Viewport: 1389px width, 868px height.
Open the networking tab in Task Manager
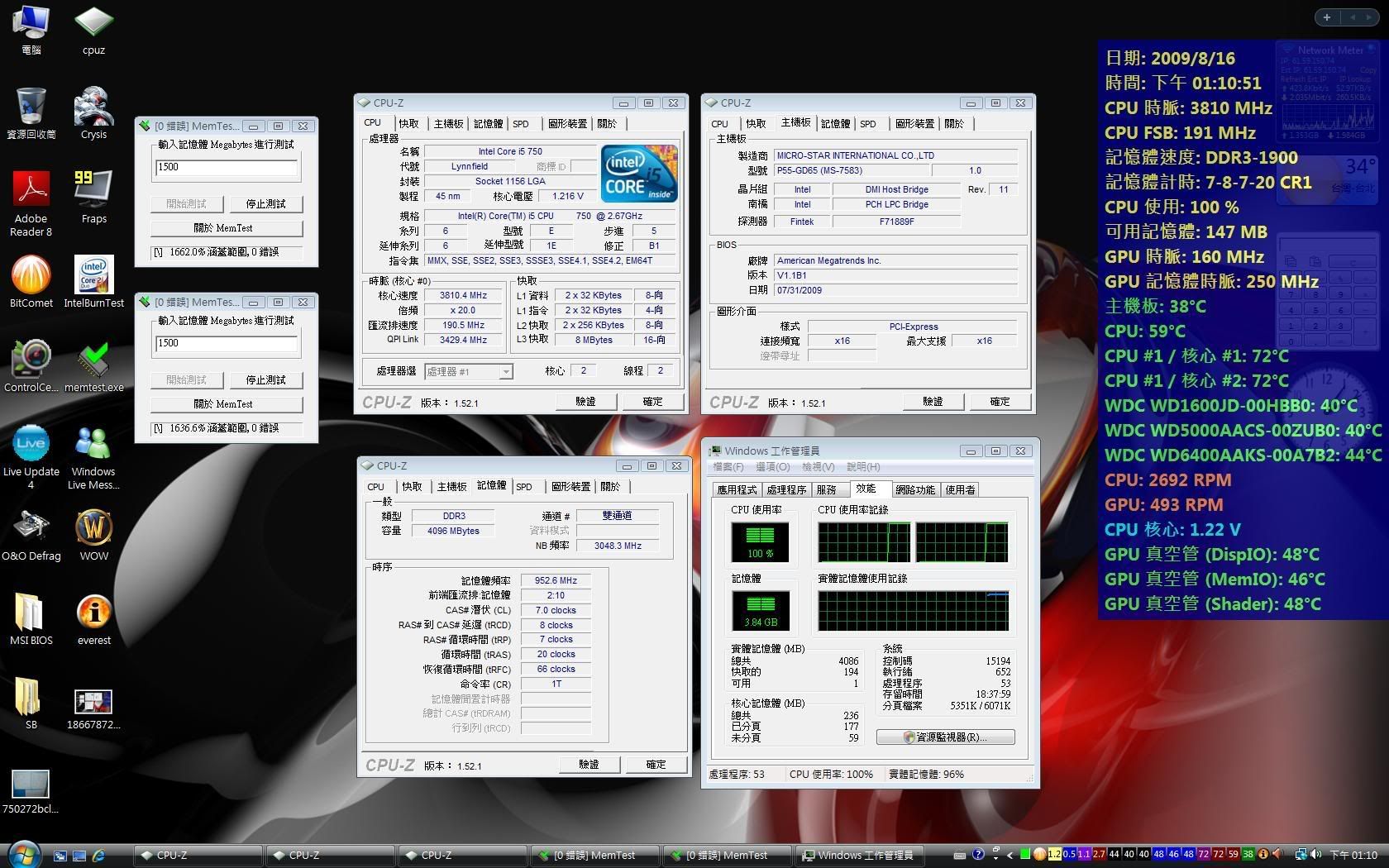pos(915,489)
